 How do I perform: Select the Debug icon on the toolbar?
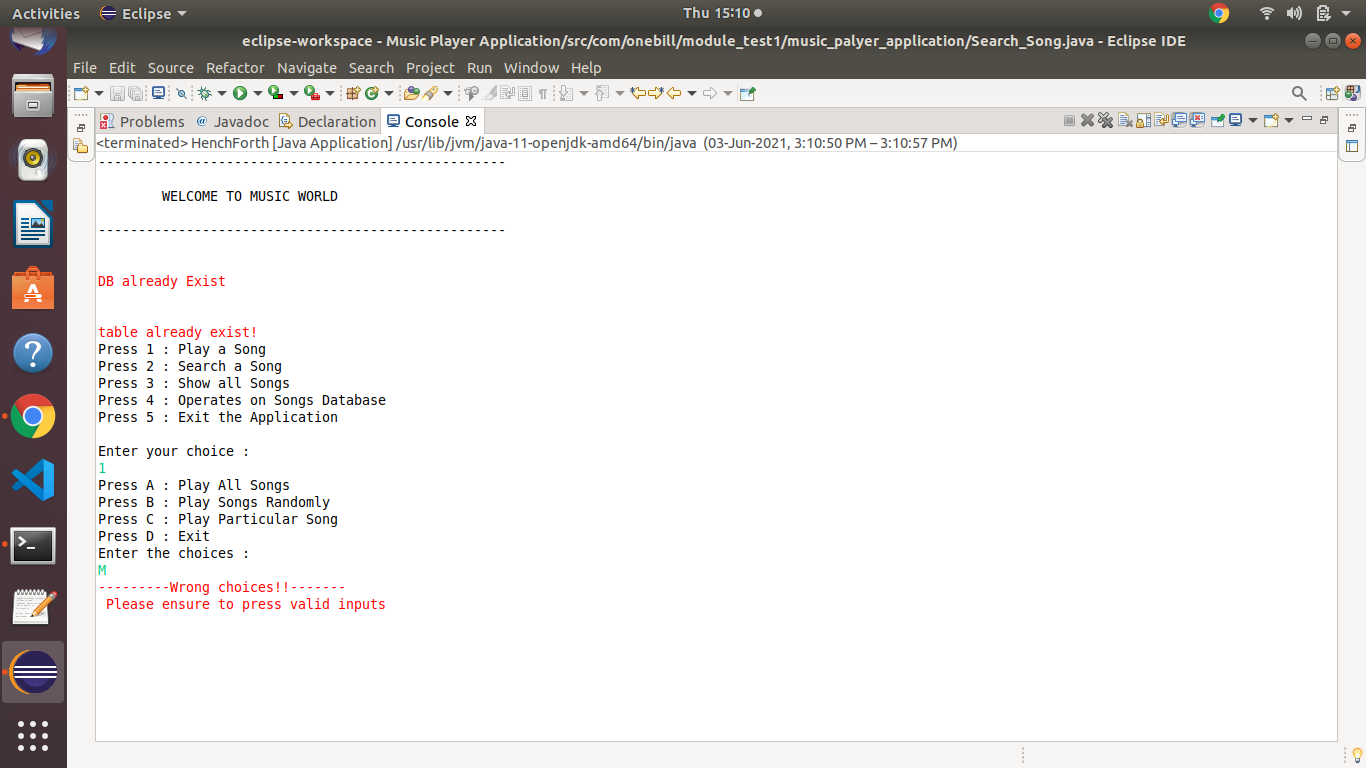(205, 92)
